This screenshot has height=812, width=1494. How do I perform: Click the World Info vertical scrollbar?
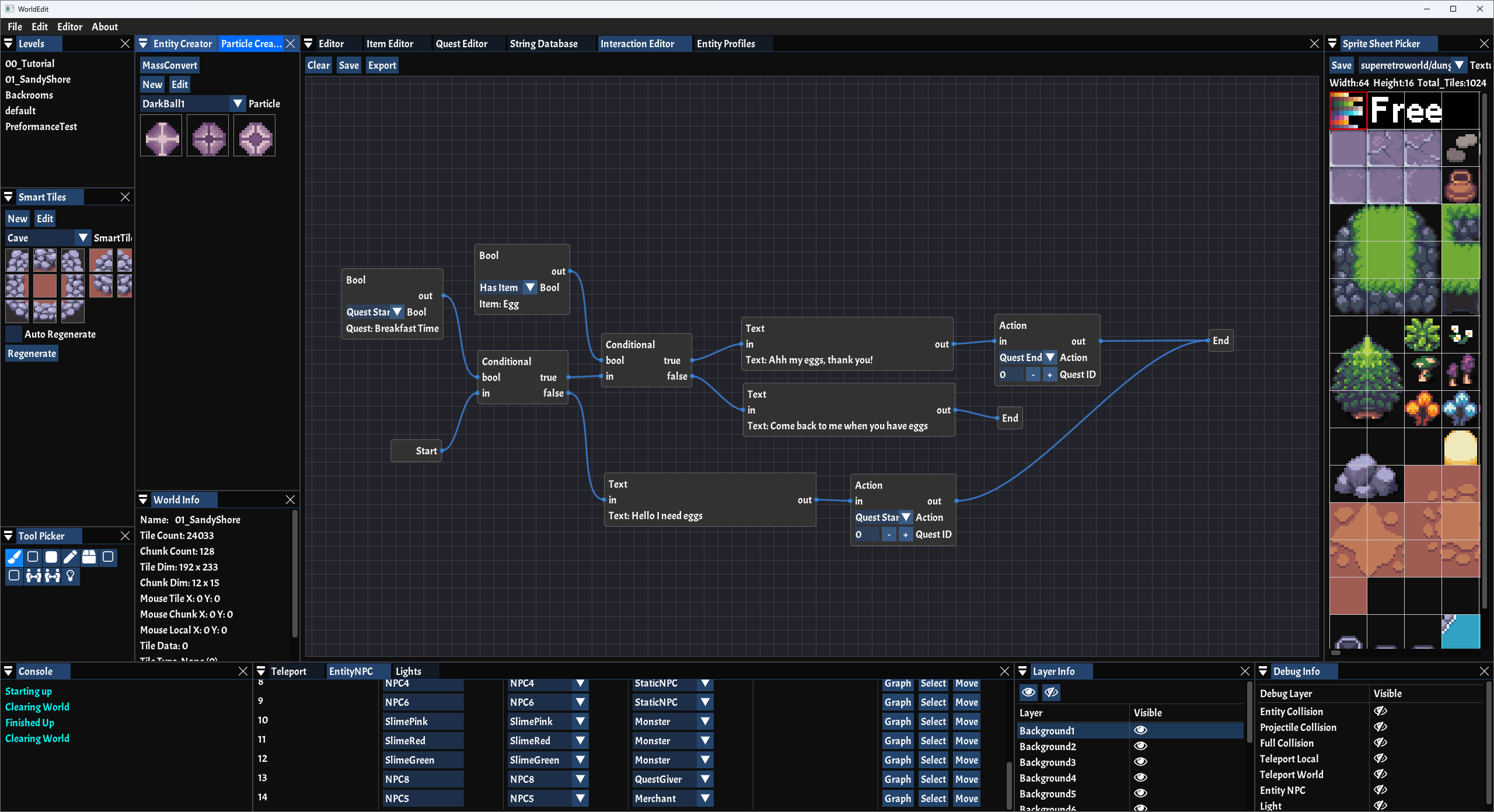[x=295, y=575]
